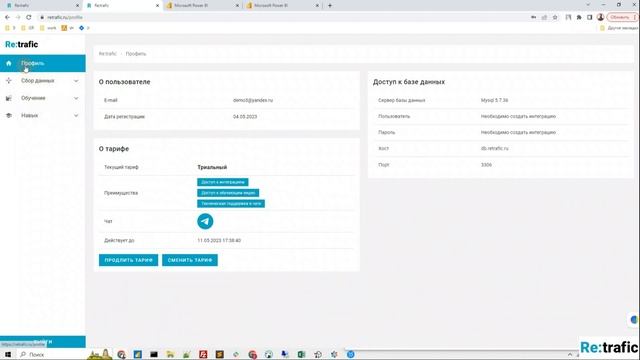
Task: Open the Навык menu item
Action: point(42,116)
